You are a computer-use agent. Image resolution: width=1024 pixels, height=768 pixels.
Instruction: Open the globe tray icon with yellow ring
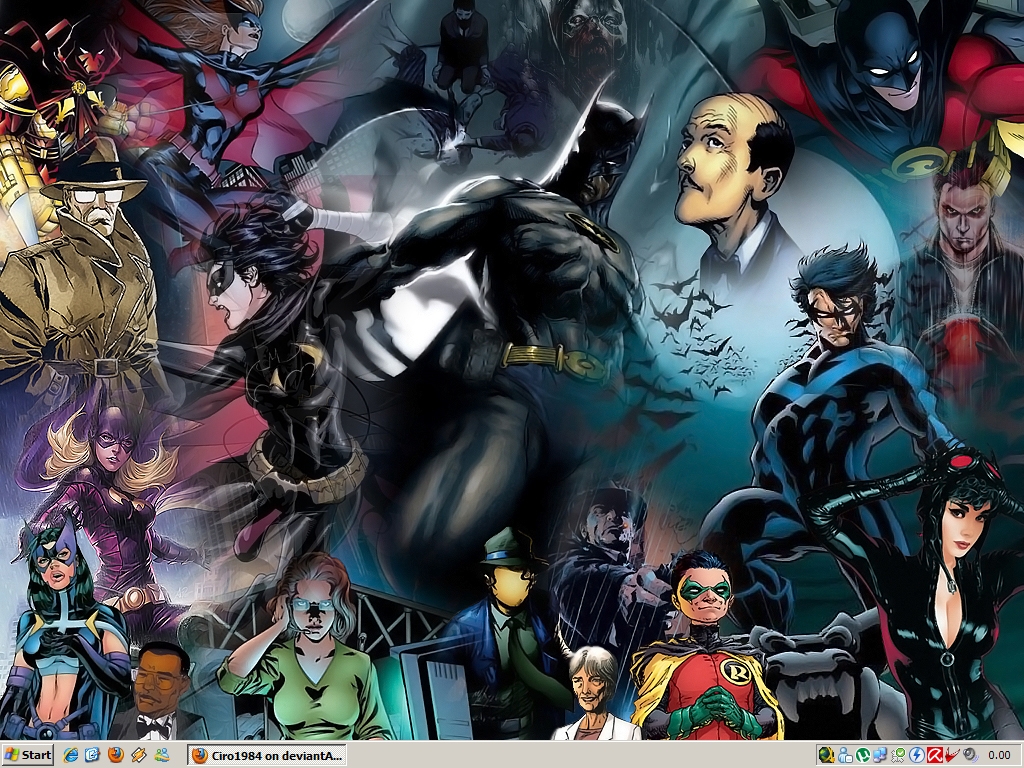click(x=827, y=755)
